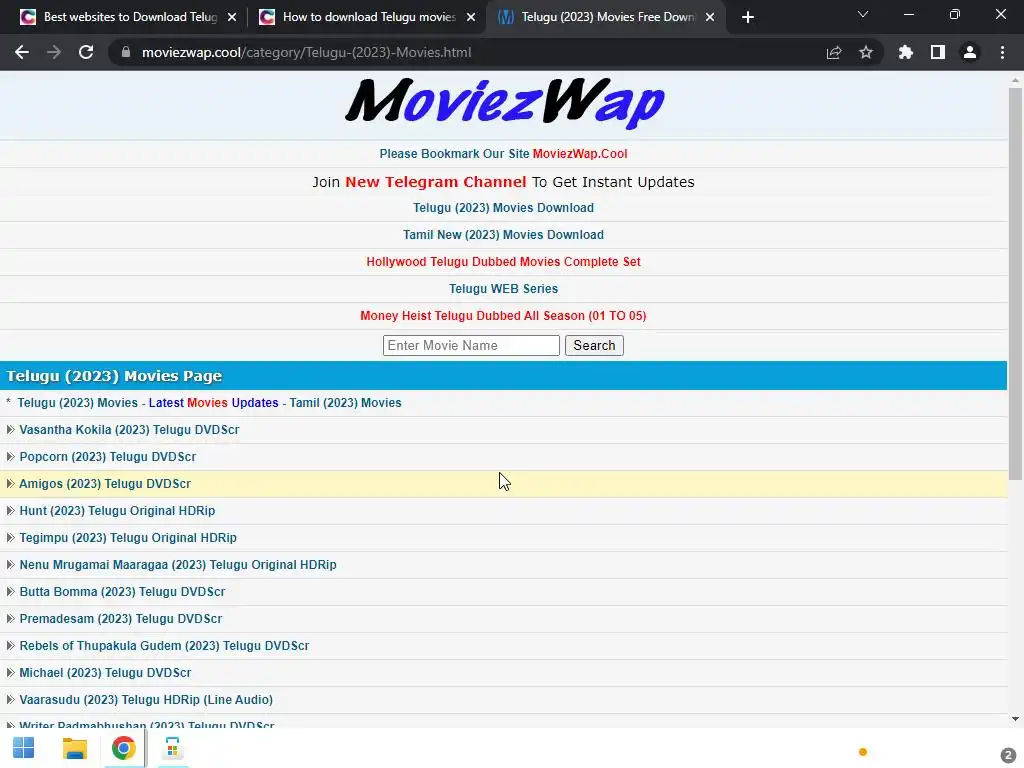Open the Windows Start menu
The width and height of the screenshot is (1024, 768).
[x=24, y=748]
